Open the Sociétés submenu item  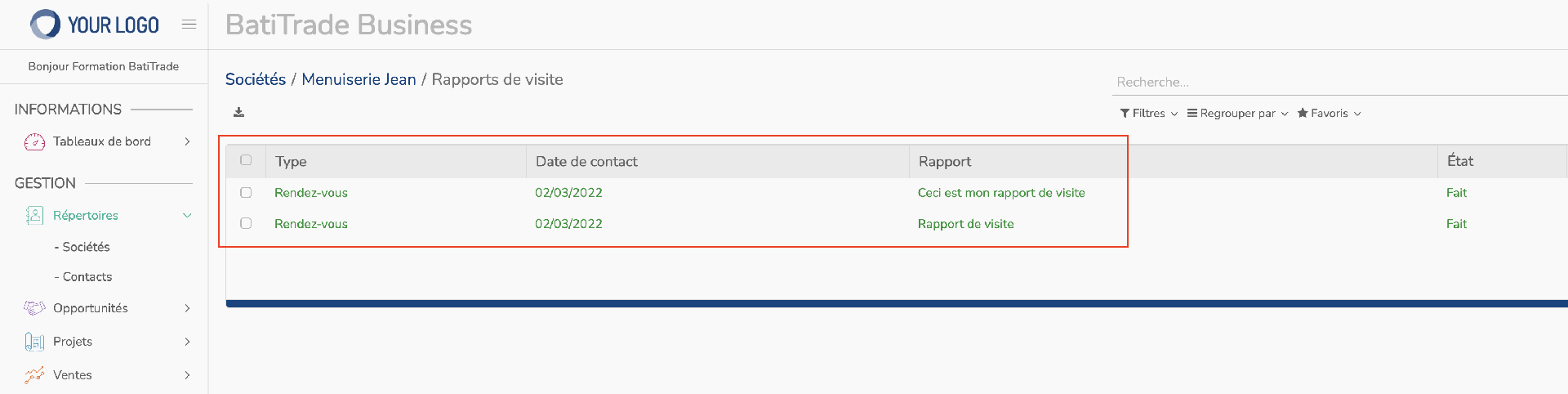coord(82,247)
